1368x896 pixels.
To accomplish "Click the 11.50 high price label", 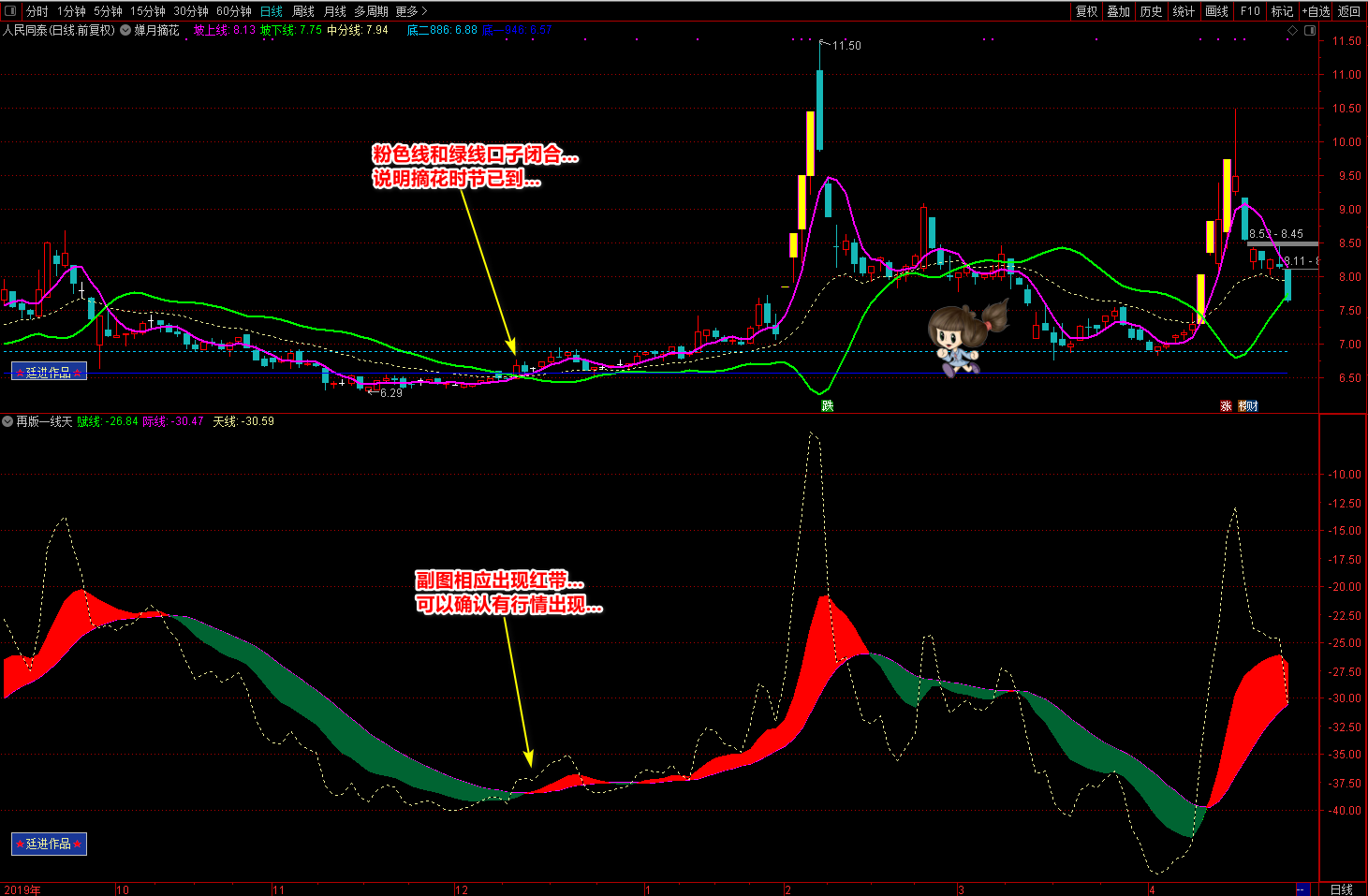I will point(846,46).
